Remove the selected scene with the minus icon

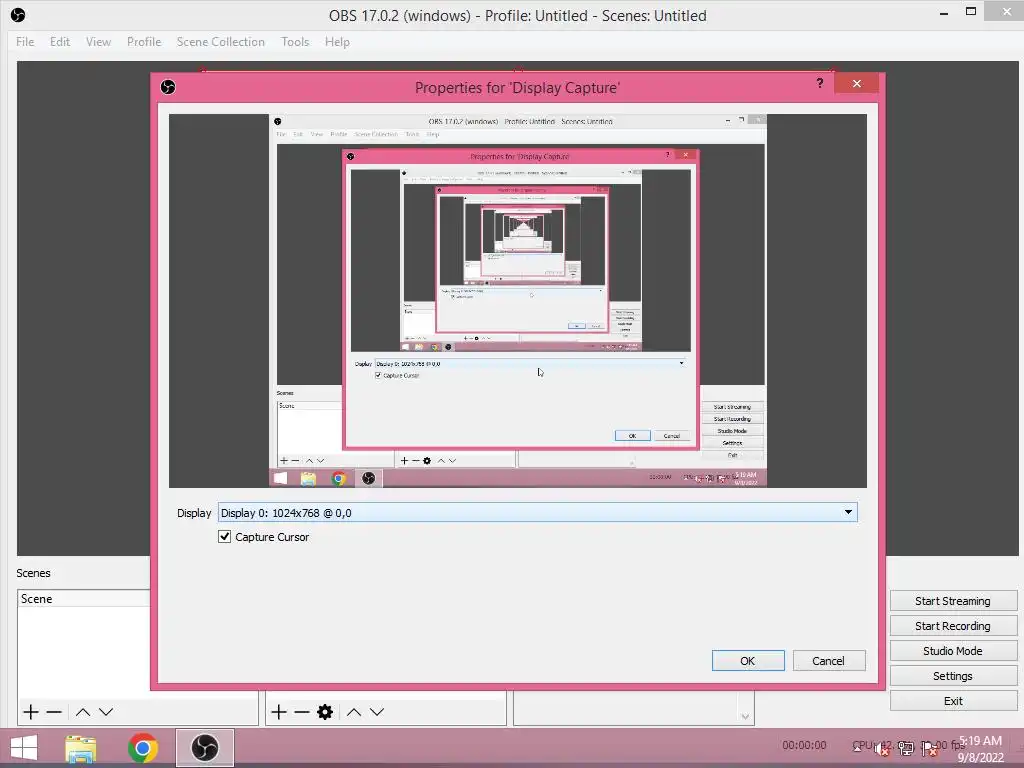(54, 712)
